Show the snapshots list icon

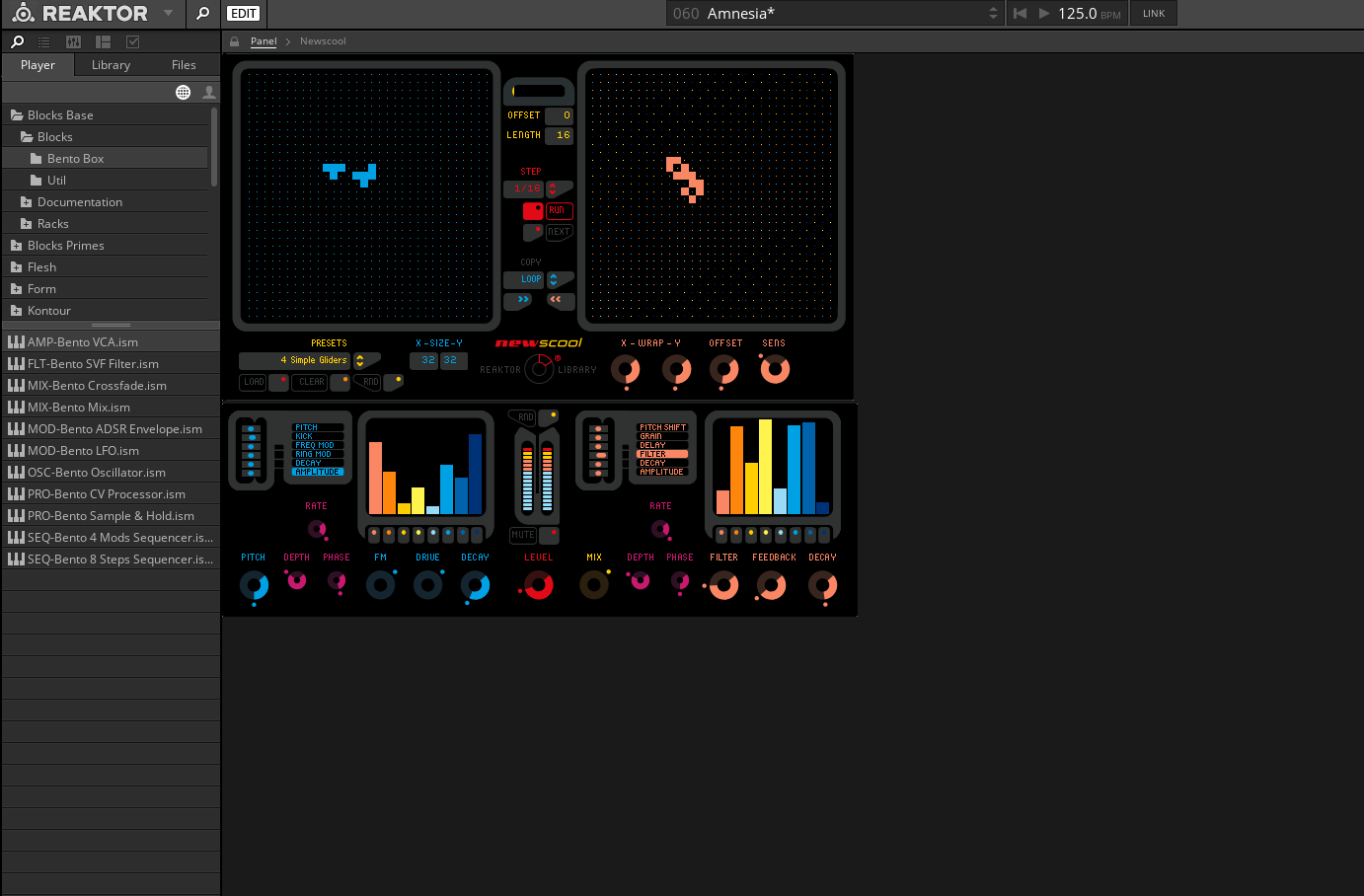[x=43, y=41]
